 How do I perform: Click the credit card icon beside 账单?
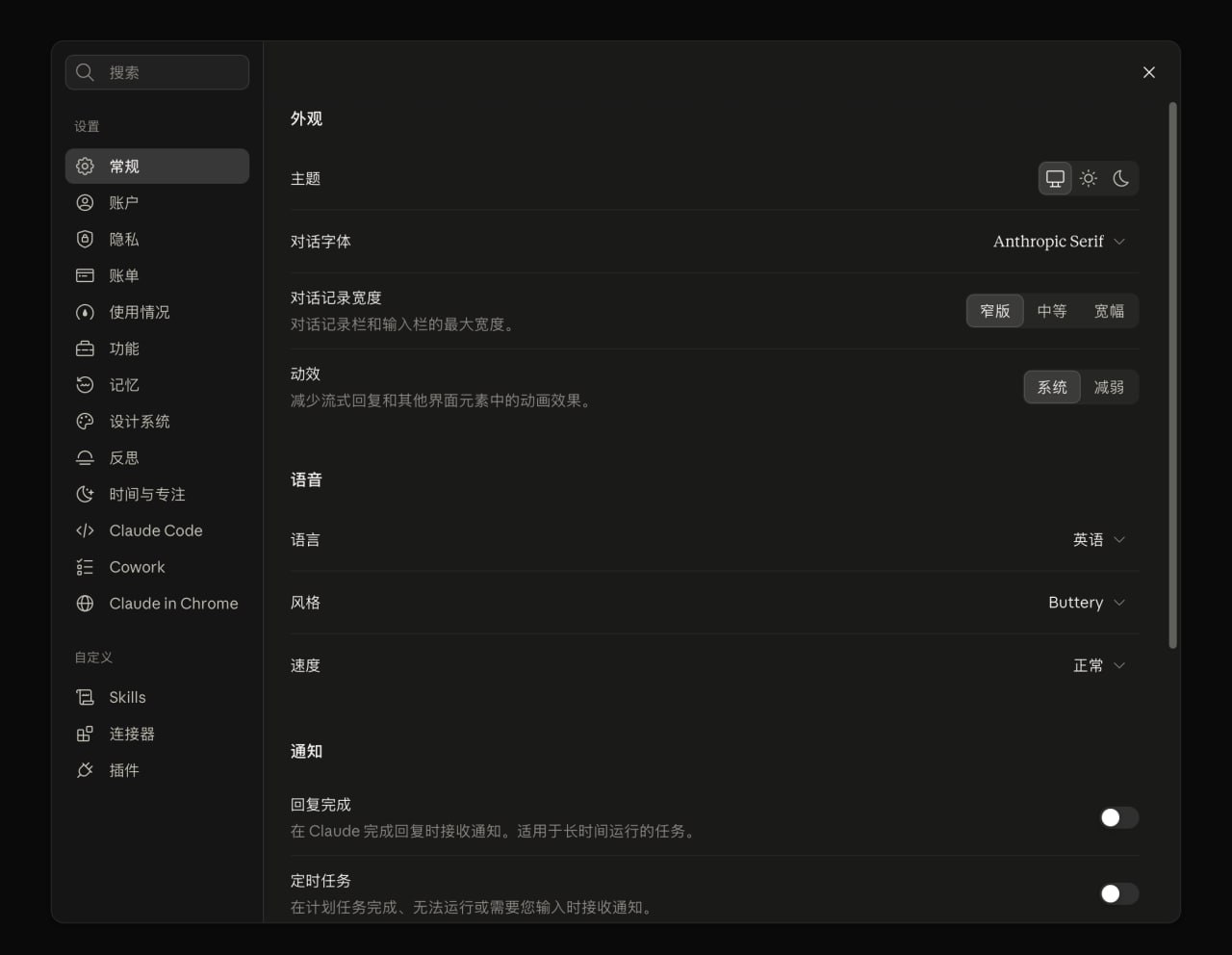(x=85, y=275)
